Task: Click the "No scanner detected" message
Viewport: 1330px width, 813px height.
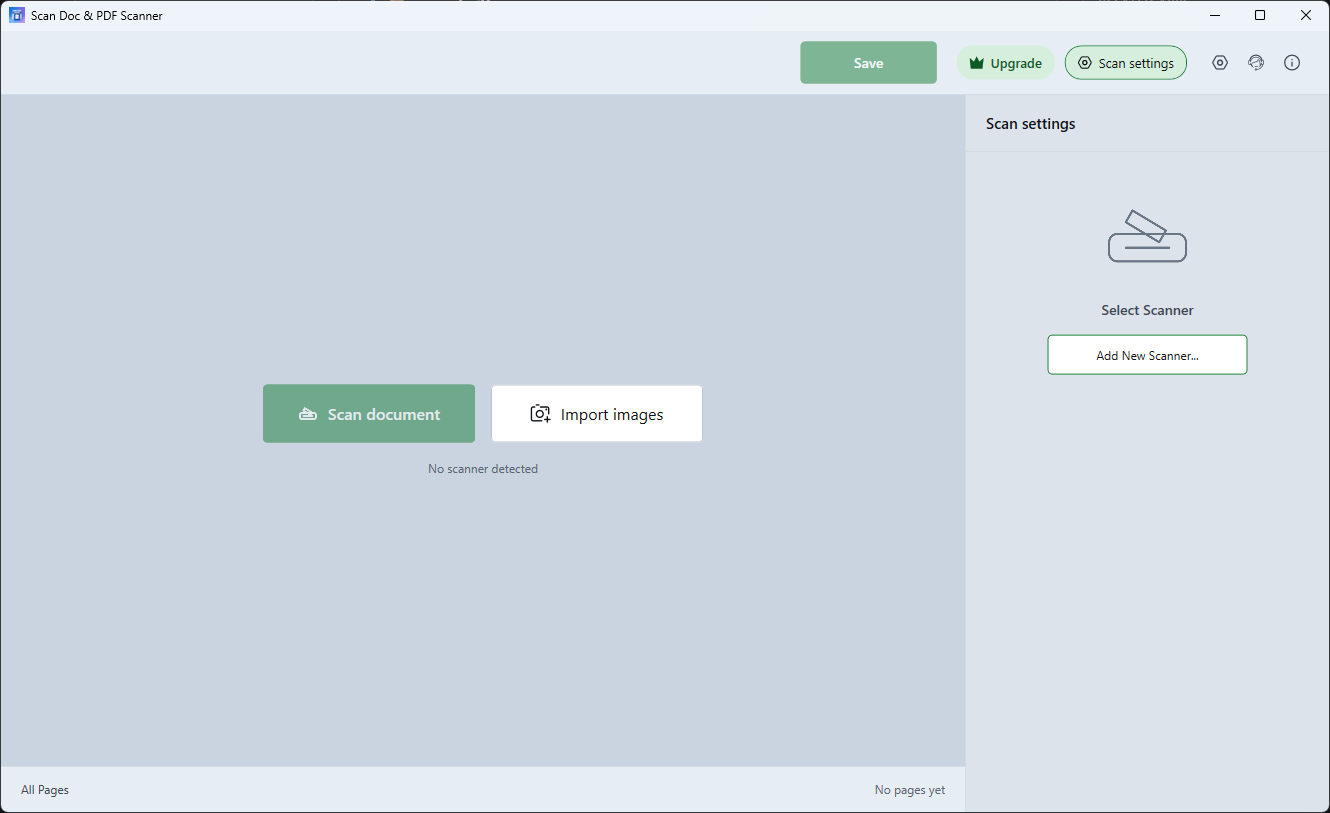Action: (x=483, y=469)
